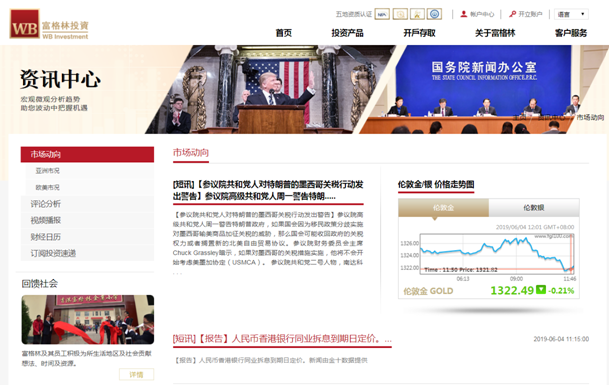Click the 回馈社会 ribbon-cutting photo
The width and height of the screenshot is (610, 385).
88,319
